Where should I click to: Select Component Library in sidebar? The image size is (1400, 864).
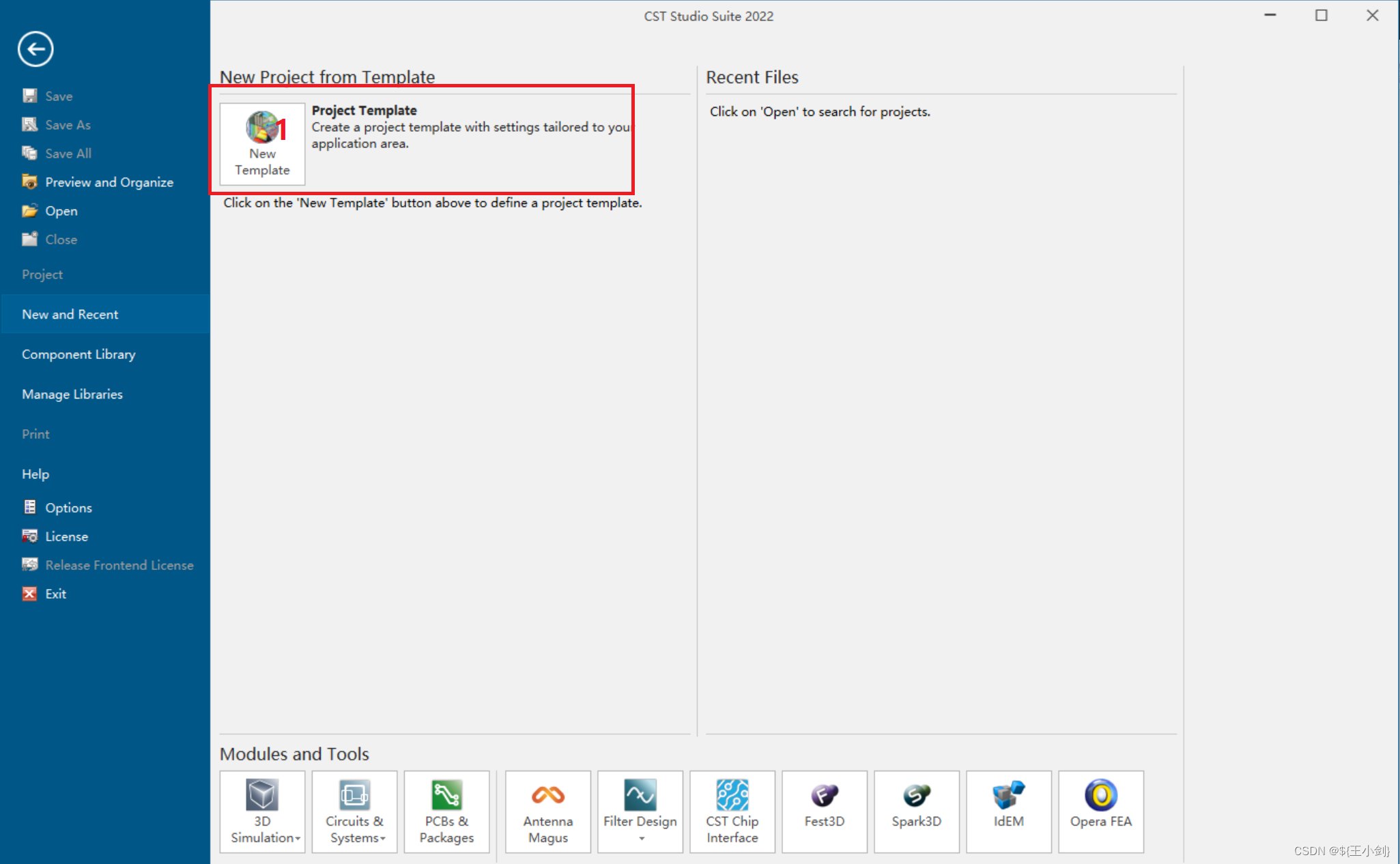click(78, 354)
